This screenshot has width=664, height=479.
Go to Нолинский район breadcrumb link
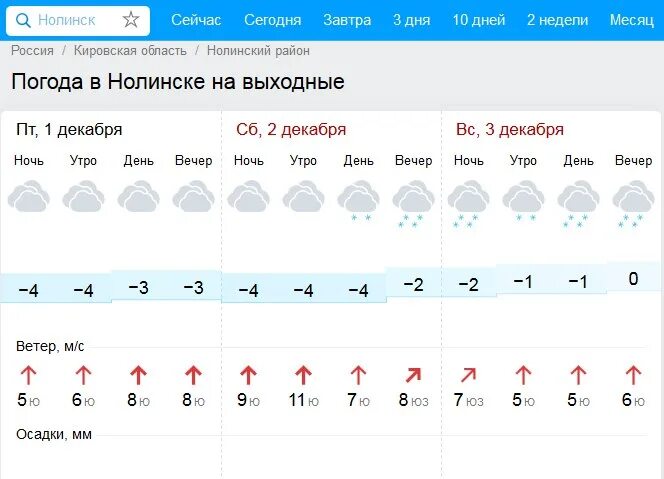pyautogui.click(x=258, y=50)
